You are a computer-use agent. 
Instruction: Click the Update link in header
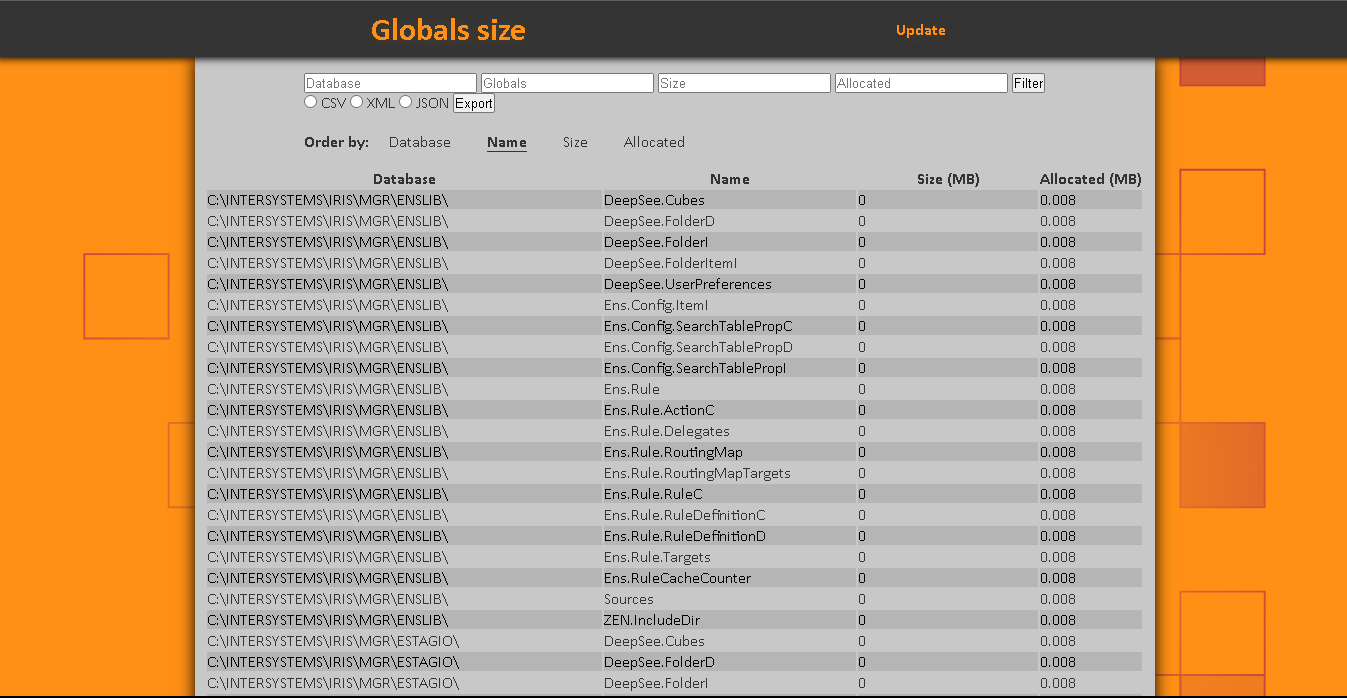point(920,30)
